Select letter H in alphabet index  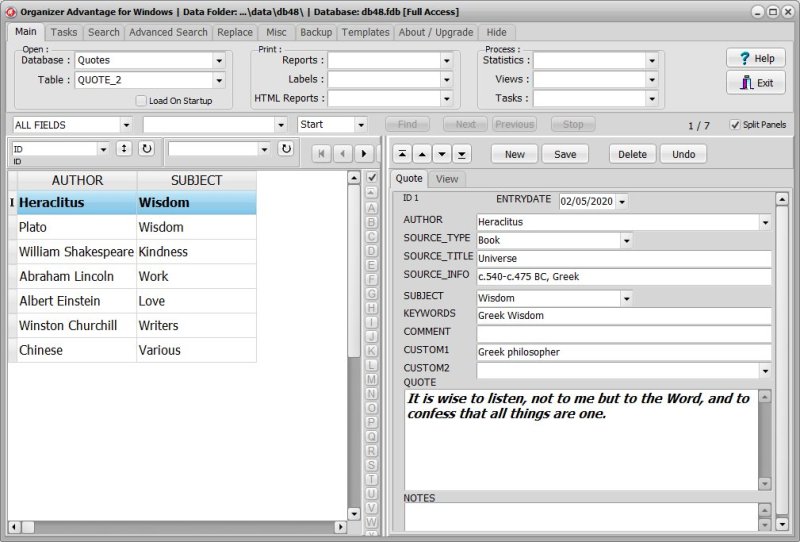click(x=371, y=308)
